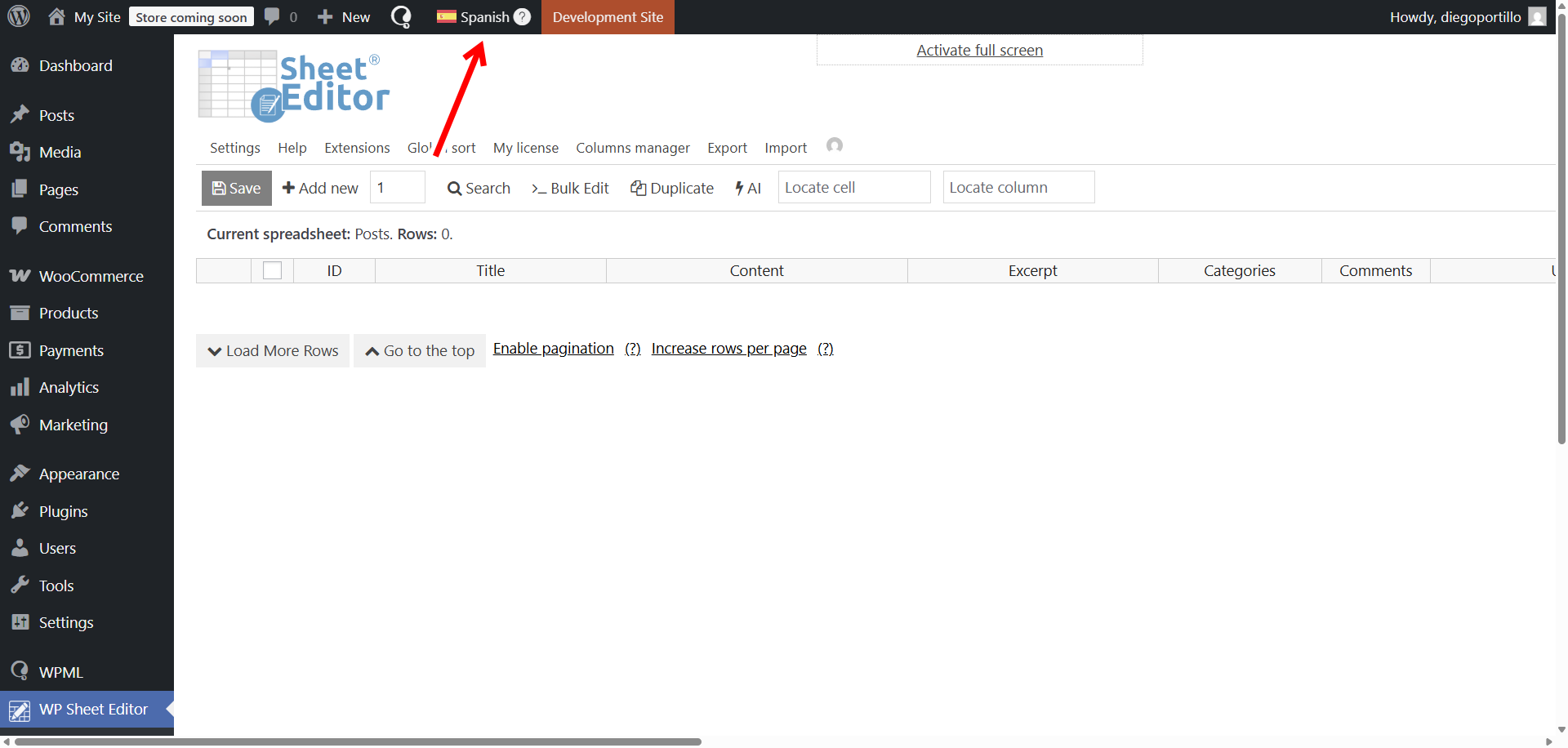Open the Columns manager menu
This screenshot has height=748, width=1568.
(x=632, y=148)
